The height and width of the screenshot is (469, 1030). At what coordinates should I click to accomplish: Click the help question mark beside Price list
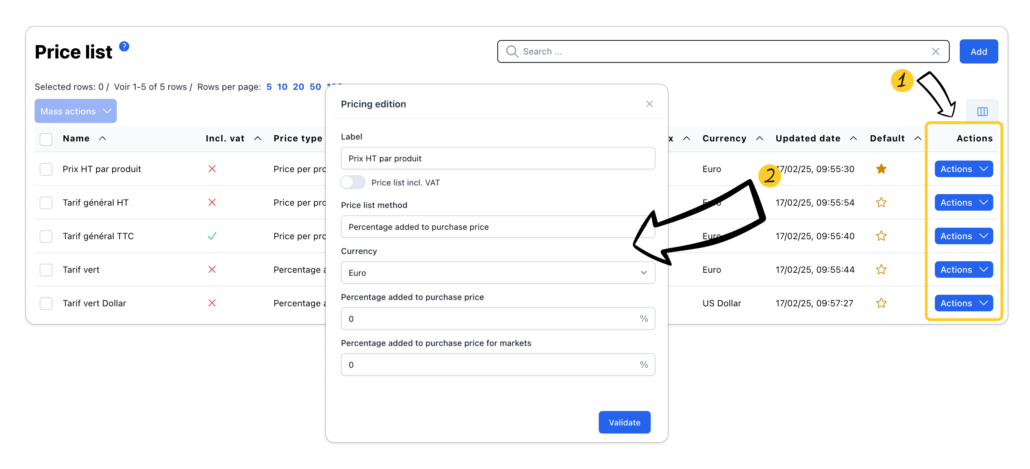pos(124,46)
